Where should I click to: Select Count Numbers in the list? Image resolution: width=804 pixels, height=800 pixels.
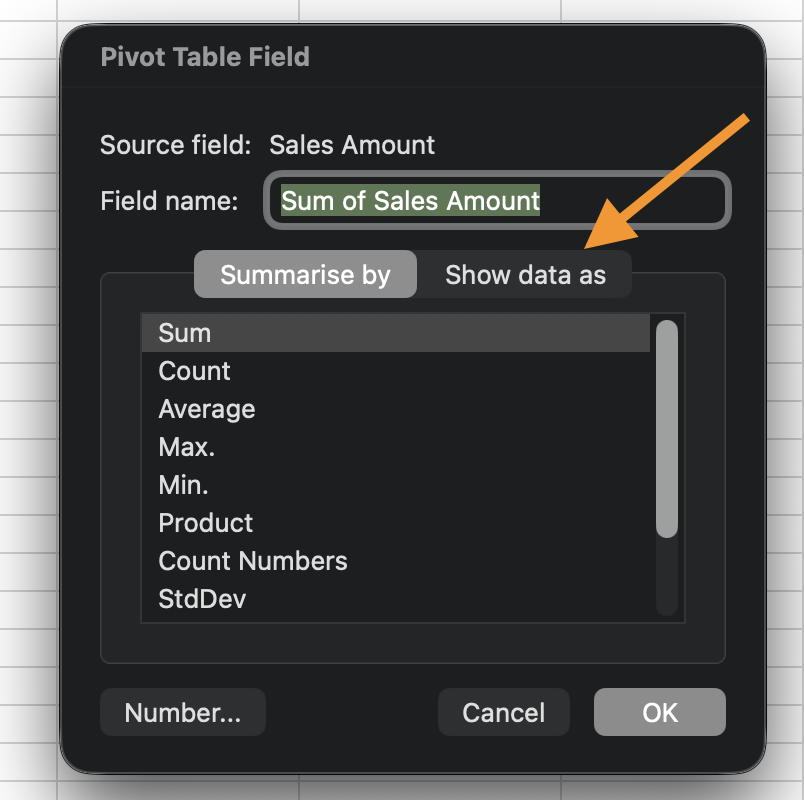pos(253,561)
